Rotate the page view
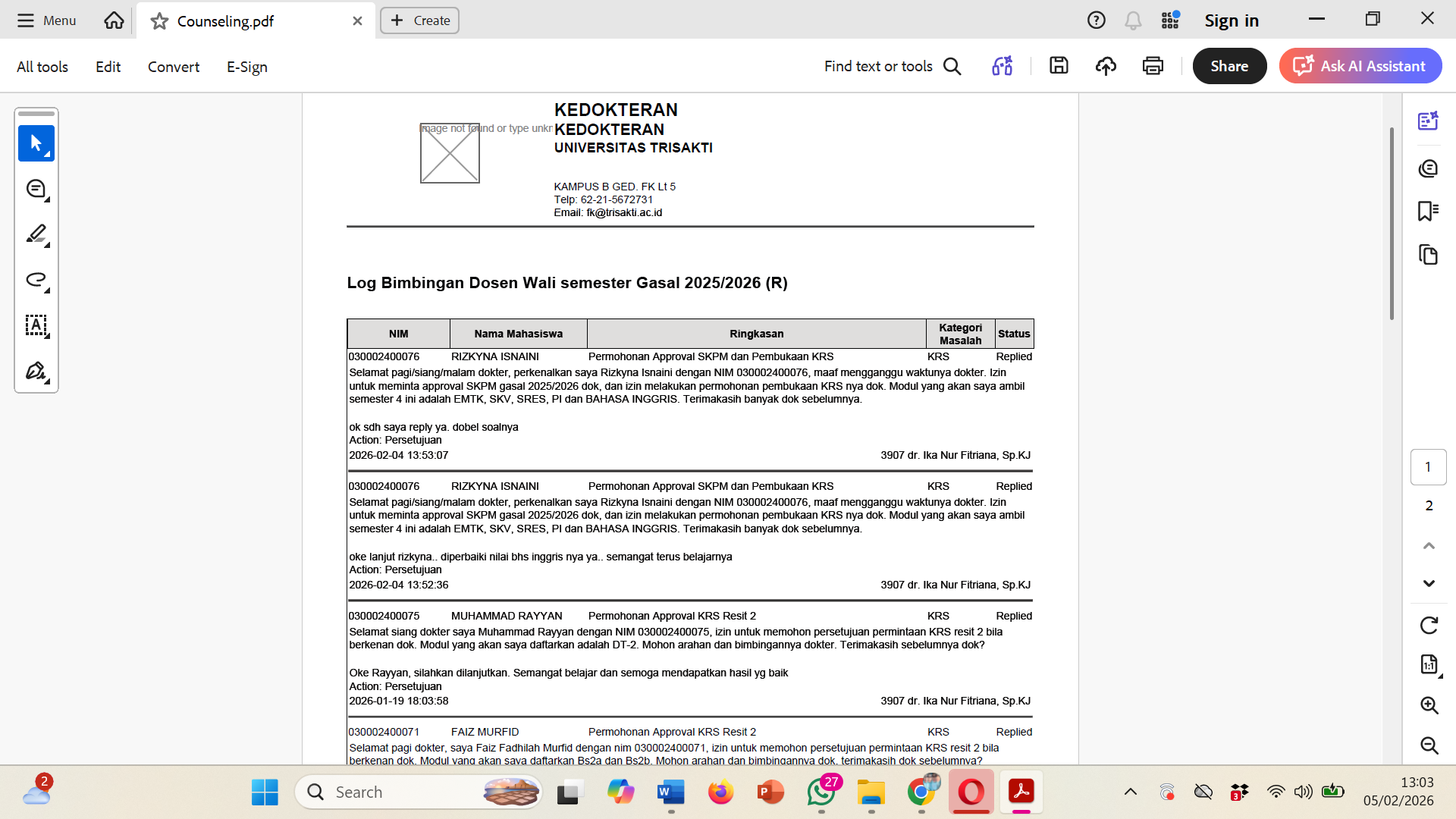Screen dimensions: 1456x819 pyautogui.click(x=1429, y=625)
